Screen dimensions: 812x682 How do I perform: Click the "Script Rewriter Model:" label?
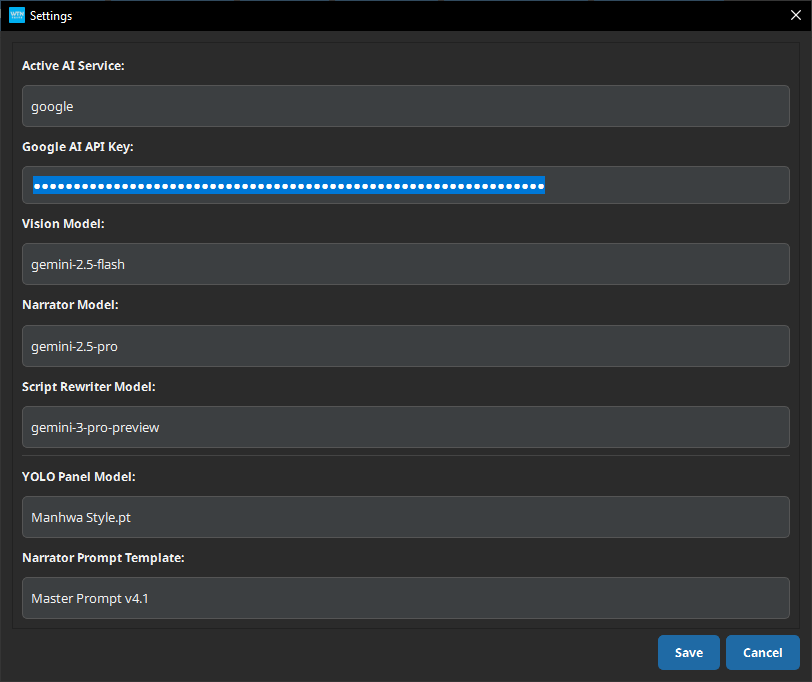point(89,386)
